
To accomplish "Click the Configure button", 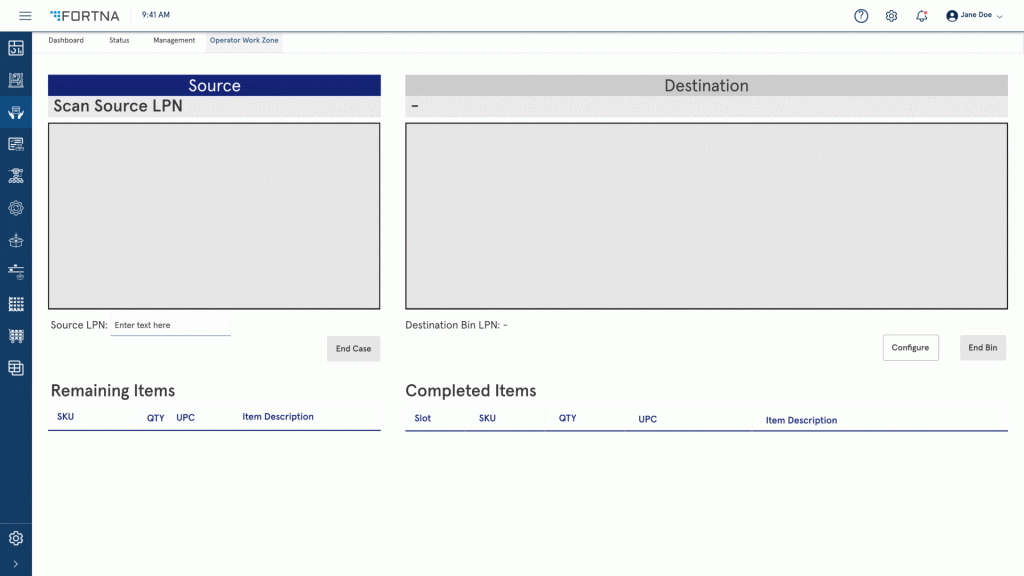I will click(910, 348).
